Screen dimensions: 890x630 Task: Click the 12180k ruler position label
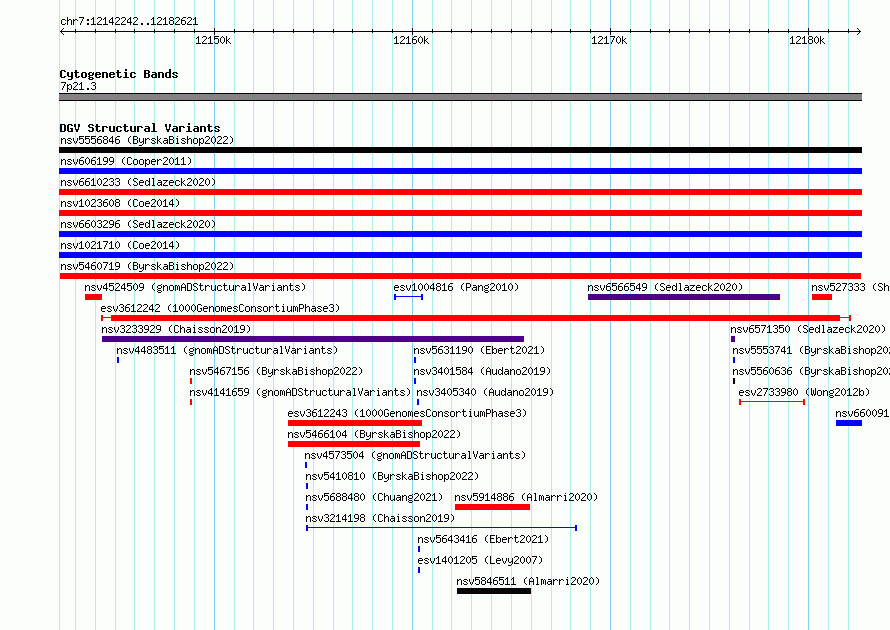click(807, 40)
